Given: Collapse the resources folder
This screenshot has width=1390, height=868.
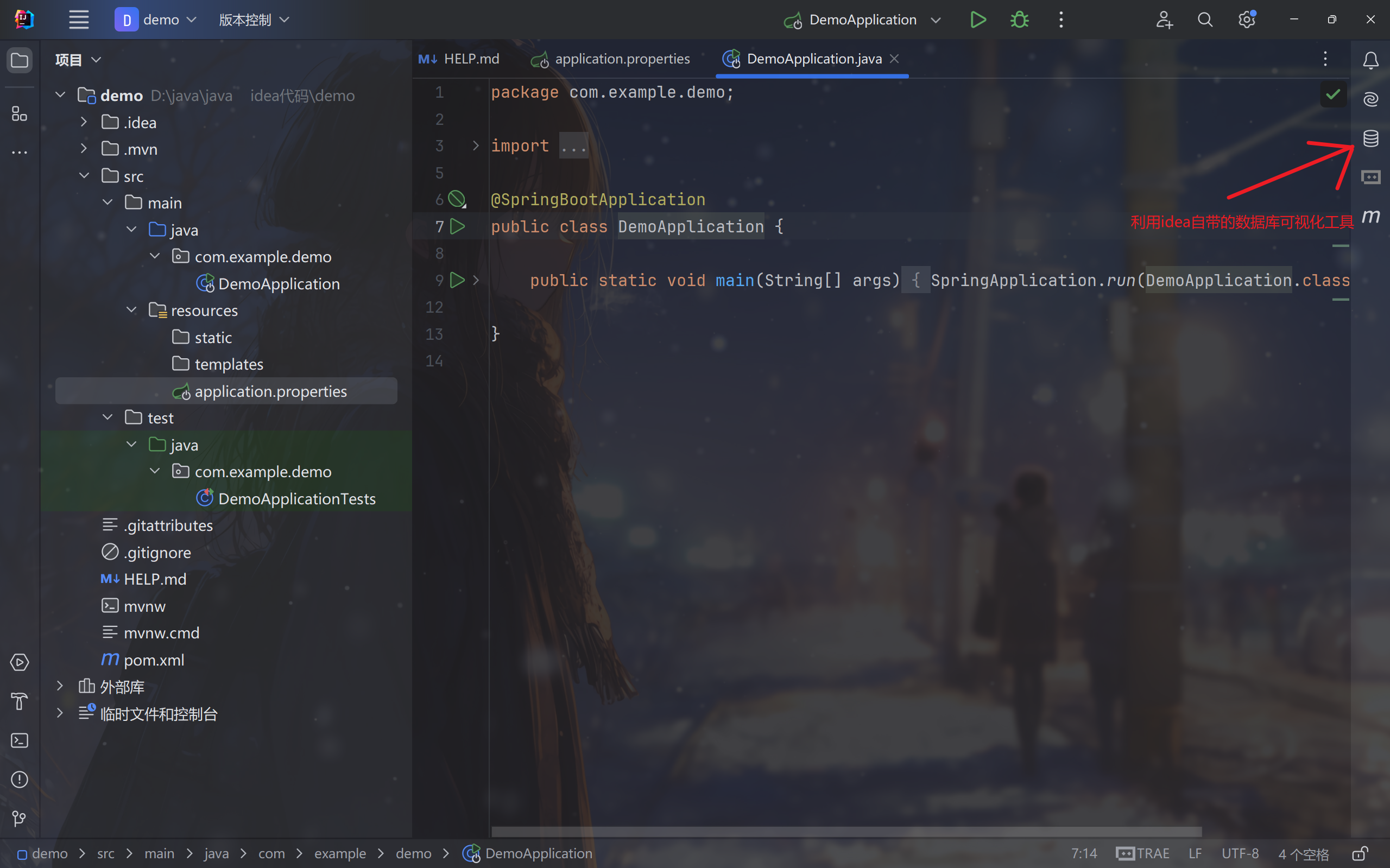Looking at the screenshot, I should coord(131,310).
